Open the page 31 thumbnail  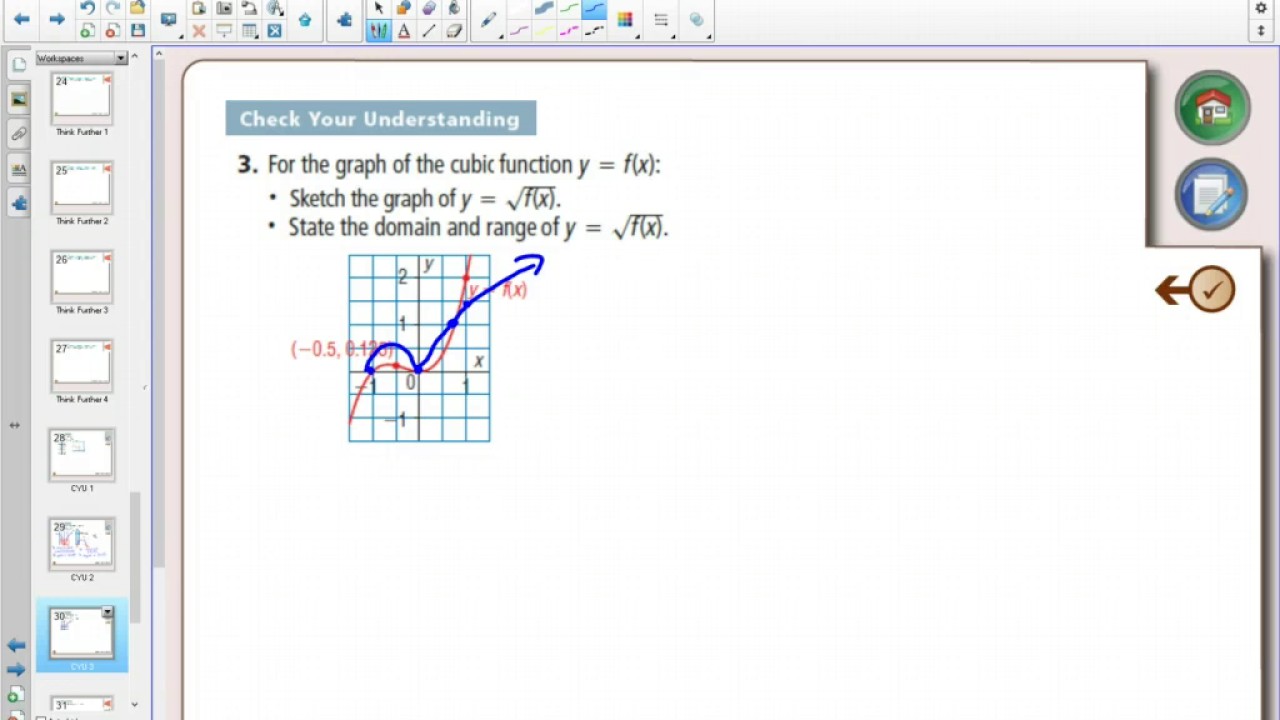point(82,703)
